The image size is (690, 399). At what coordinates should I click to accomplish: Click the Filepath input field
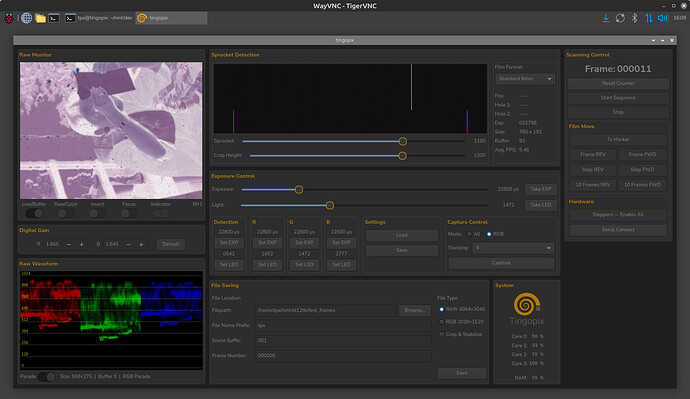(x=325, y=311)
